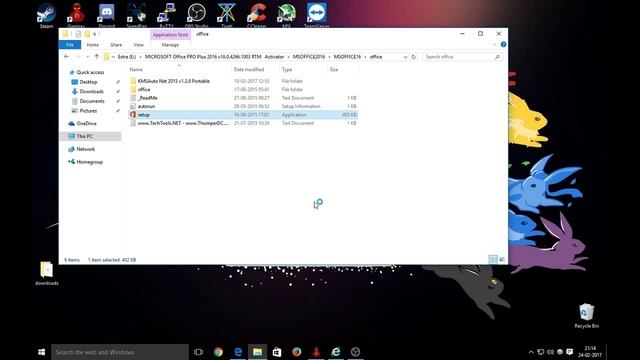The height and width of the screenshot is (360, 640).
Task: Open the Windows Store taskbar icon
Action: 277,352
